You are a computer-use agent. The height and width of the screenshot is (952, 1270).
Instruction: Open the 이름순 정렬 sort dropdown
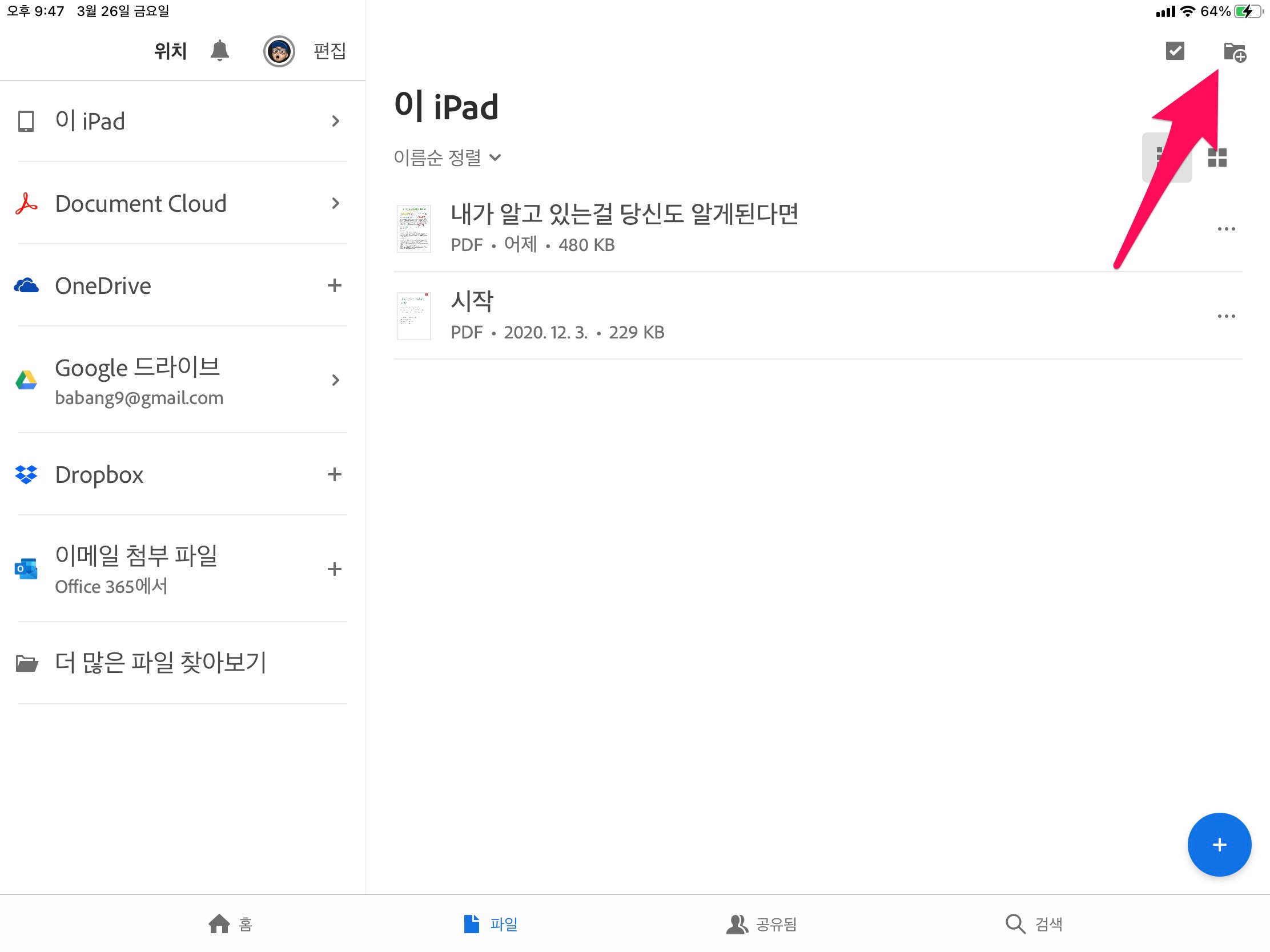point(447,157)
